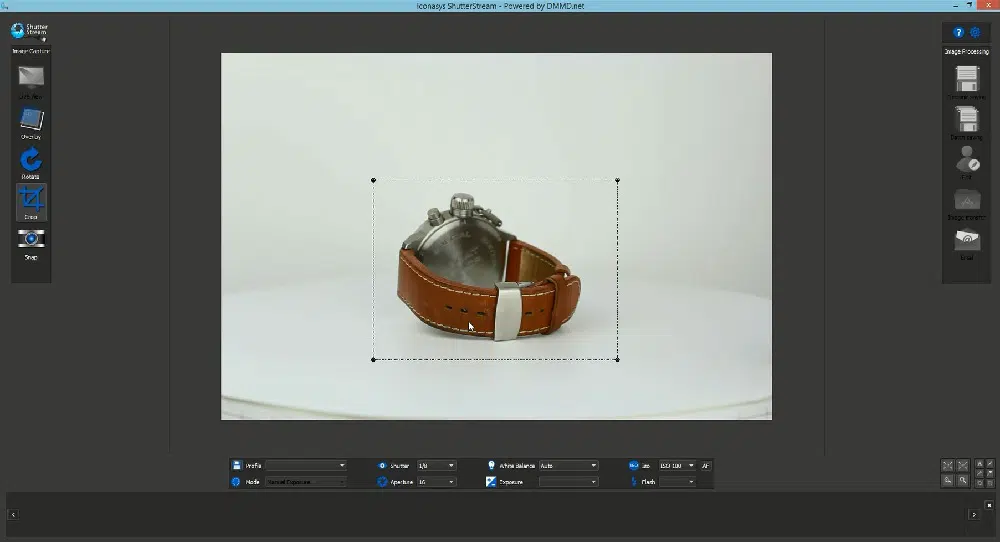Click the top-left crop selection handle
1000x542 pixels.
[374, 181]
